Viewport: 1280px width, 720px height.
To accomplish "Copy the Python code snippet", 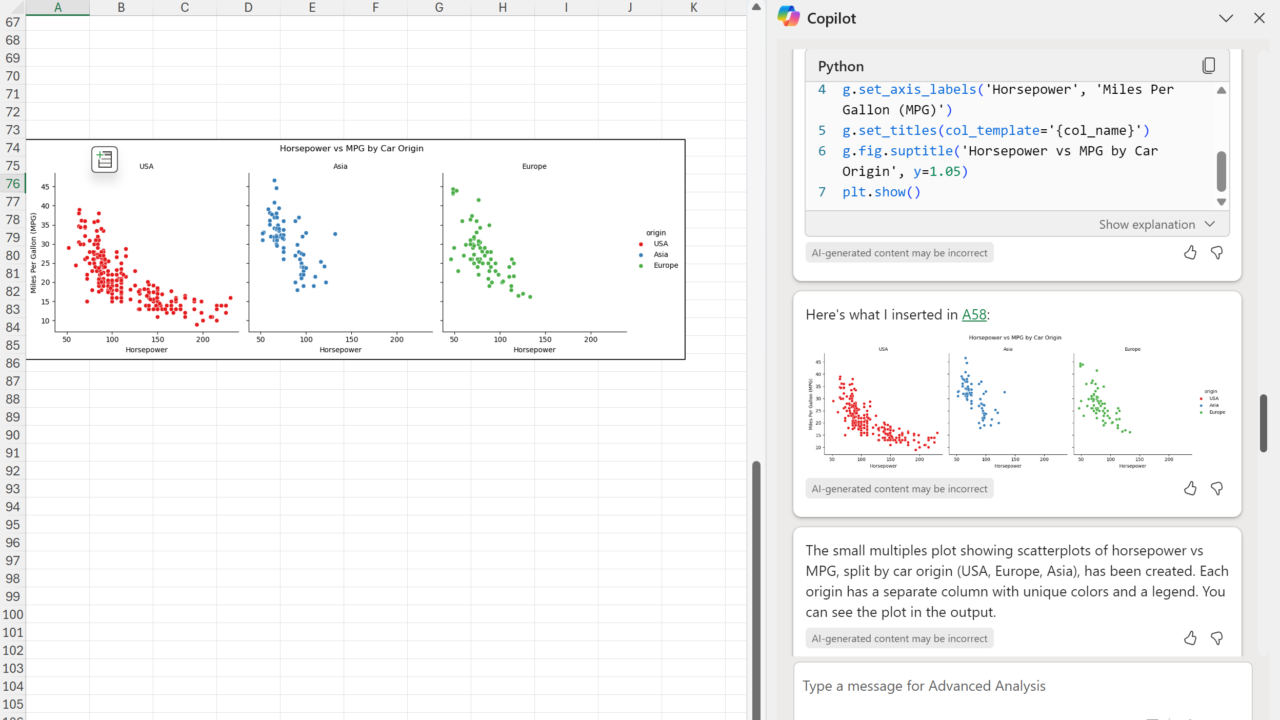I will tap(1208, 66).
